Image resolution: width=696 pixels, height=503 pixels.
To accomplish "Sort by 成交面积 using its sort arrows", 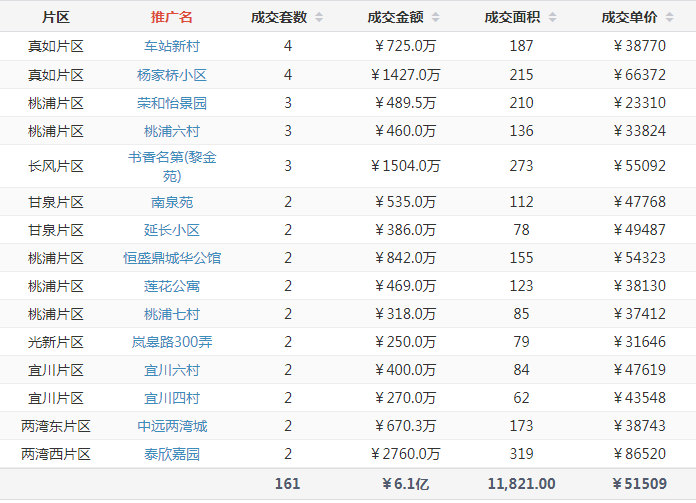I will click(x=552, y=17).
